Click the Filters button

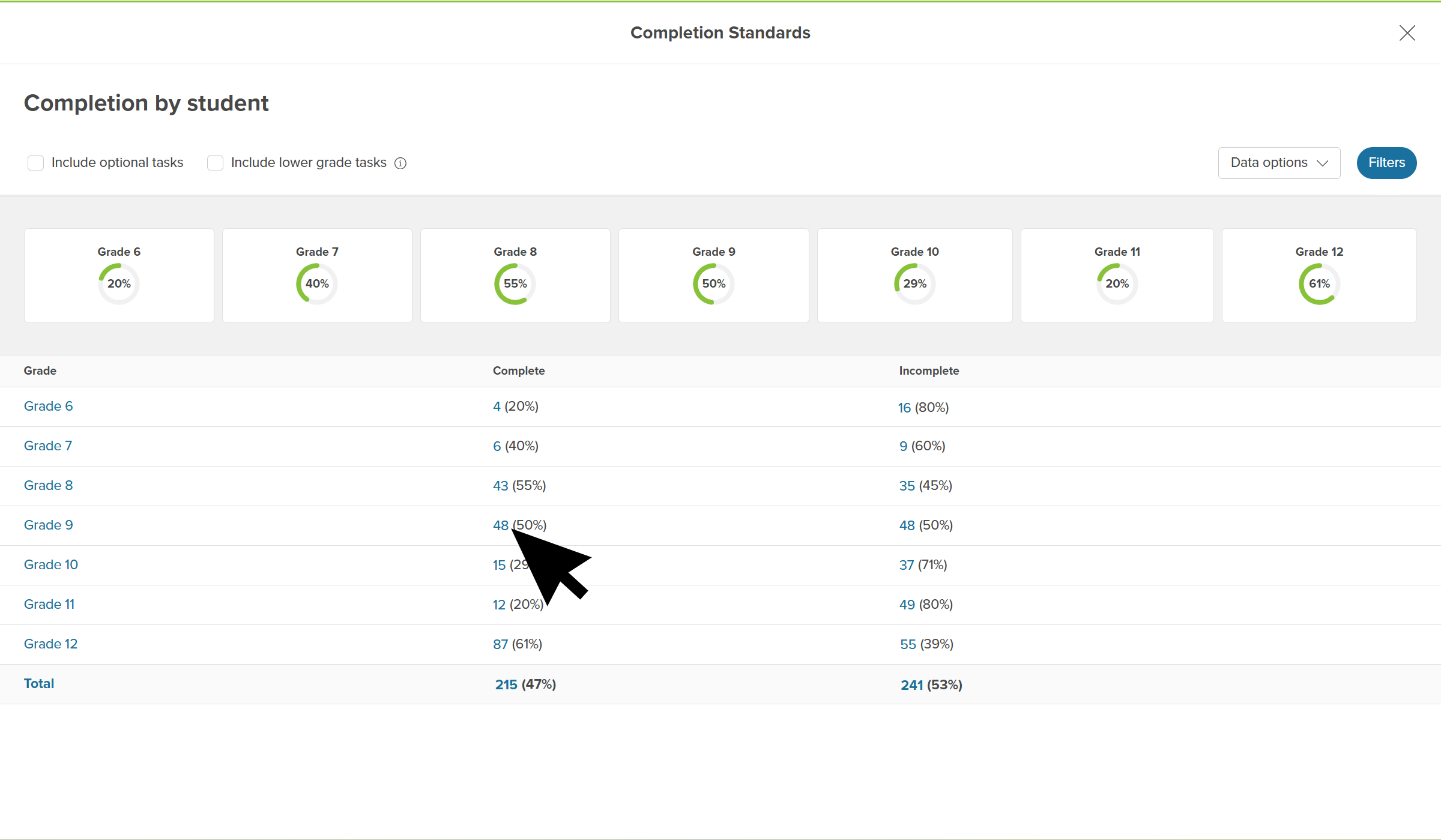point(1386,163)
